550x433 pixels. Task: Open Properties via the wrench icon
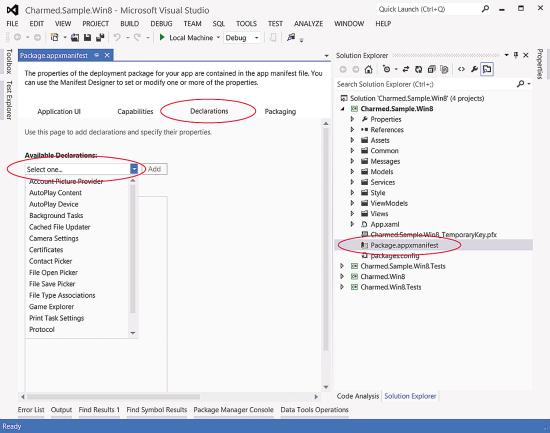pos(474,69)
